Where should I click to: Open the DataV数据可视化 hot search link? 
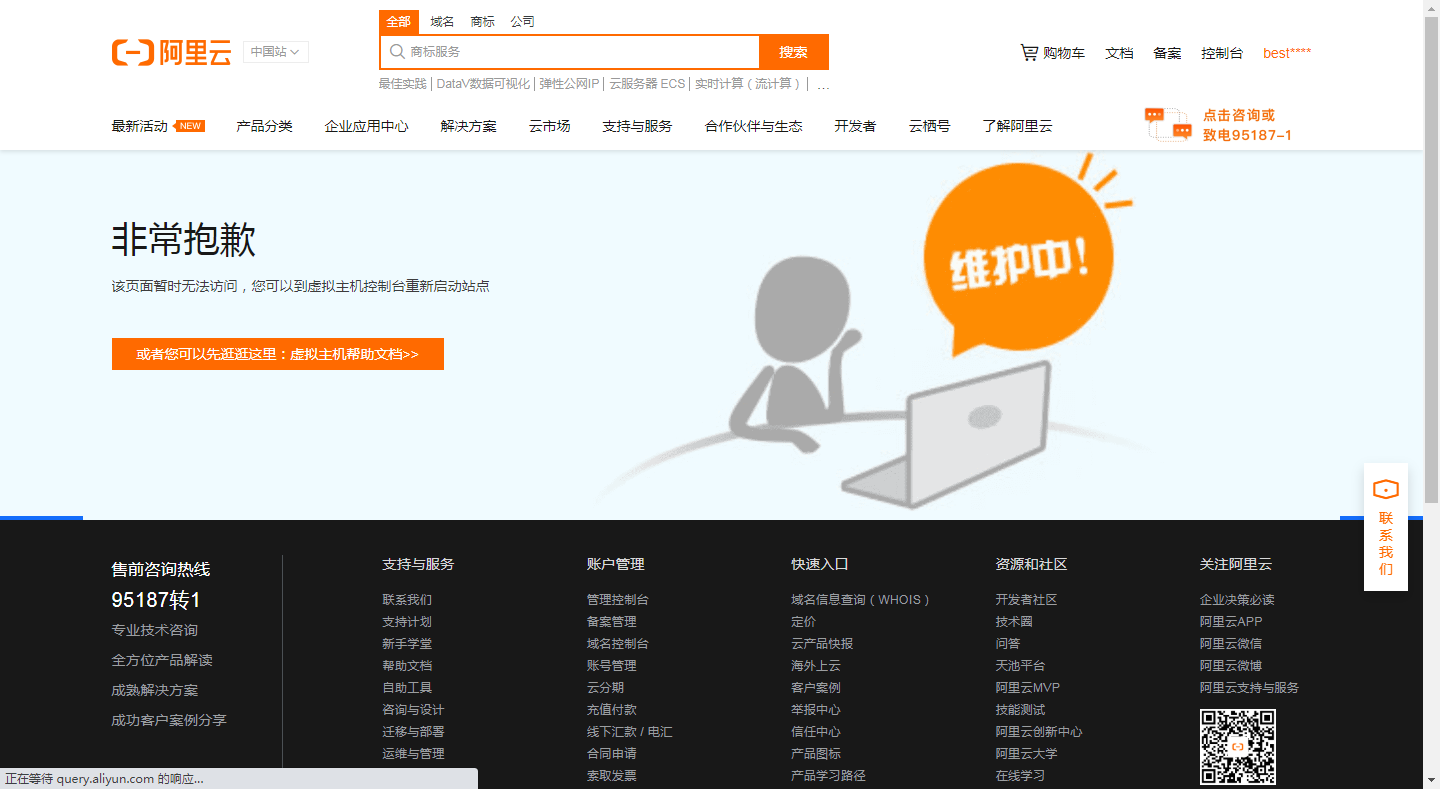(483, 84)
